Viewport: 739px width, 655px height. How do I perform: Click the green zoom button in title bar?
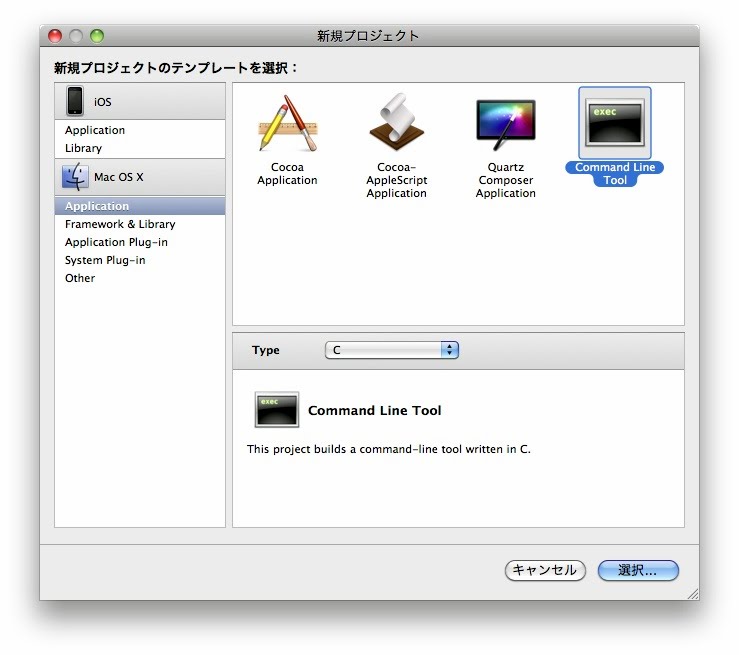97,36
